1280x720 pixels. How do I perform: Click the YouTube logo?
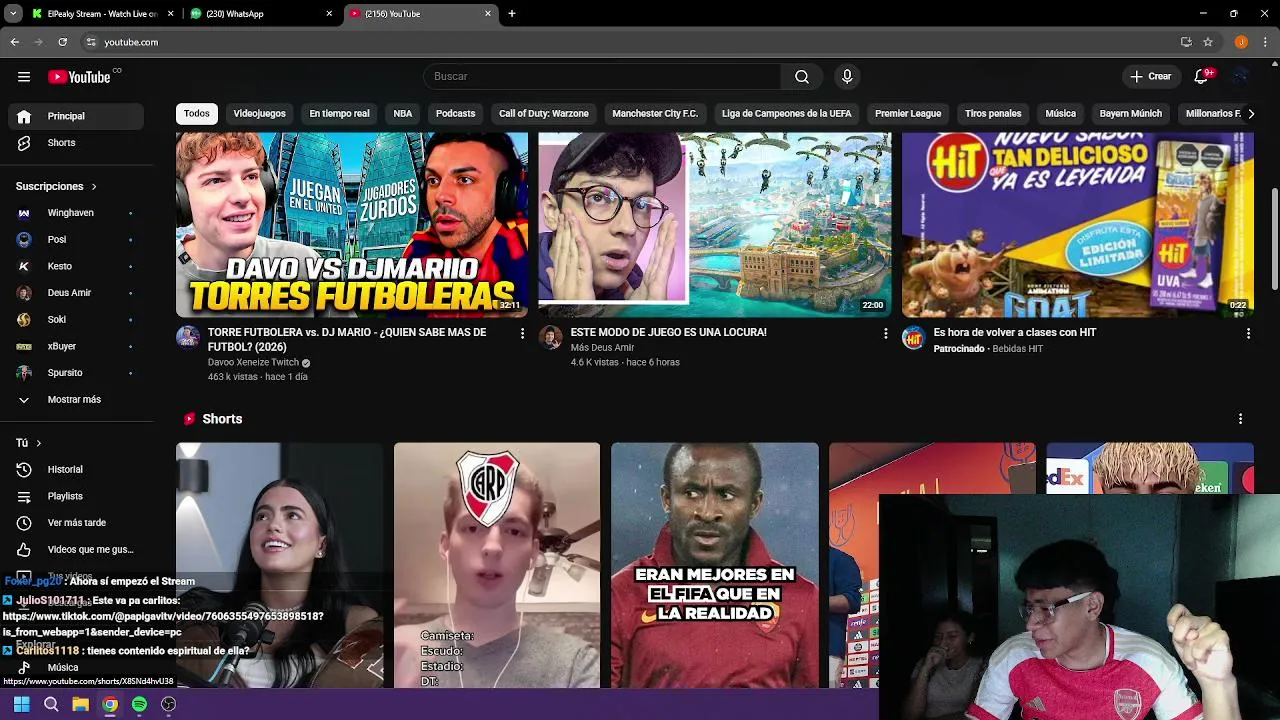click(x=79, y=77)
